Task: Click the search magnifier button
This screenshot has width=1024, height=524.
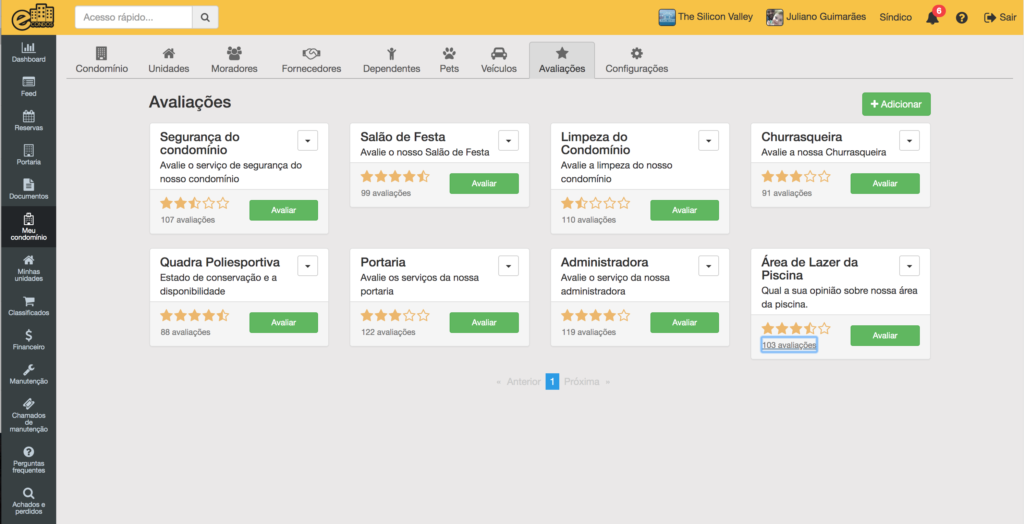Action: tap(205, 18)
